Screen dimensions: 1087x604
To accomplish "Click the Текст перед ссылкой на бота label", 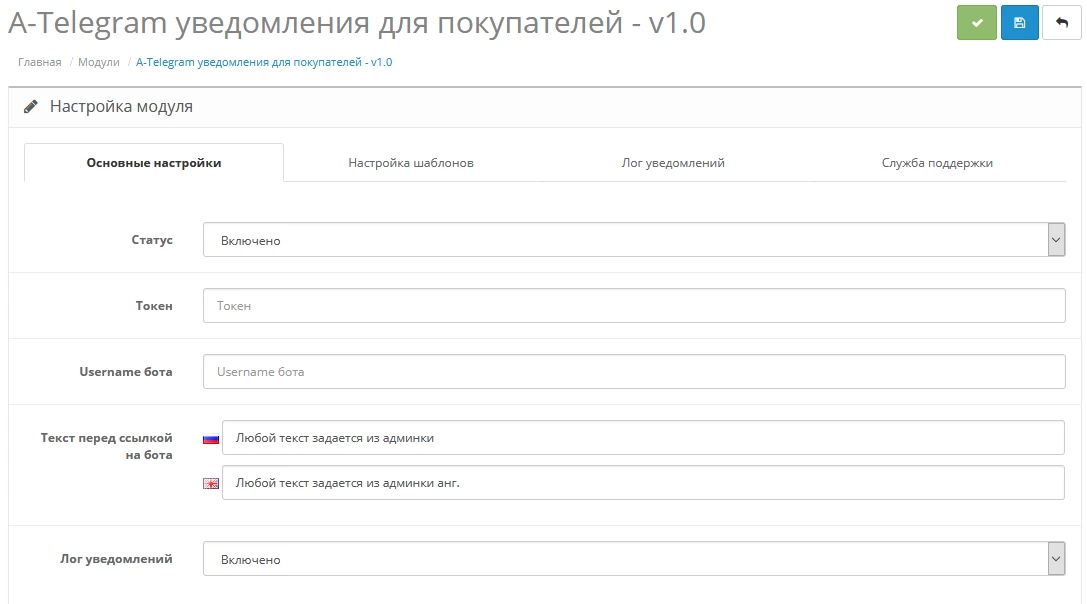I will [x=106, y=446].
